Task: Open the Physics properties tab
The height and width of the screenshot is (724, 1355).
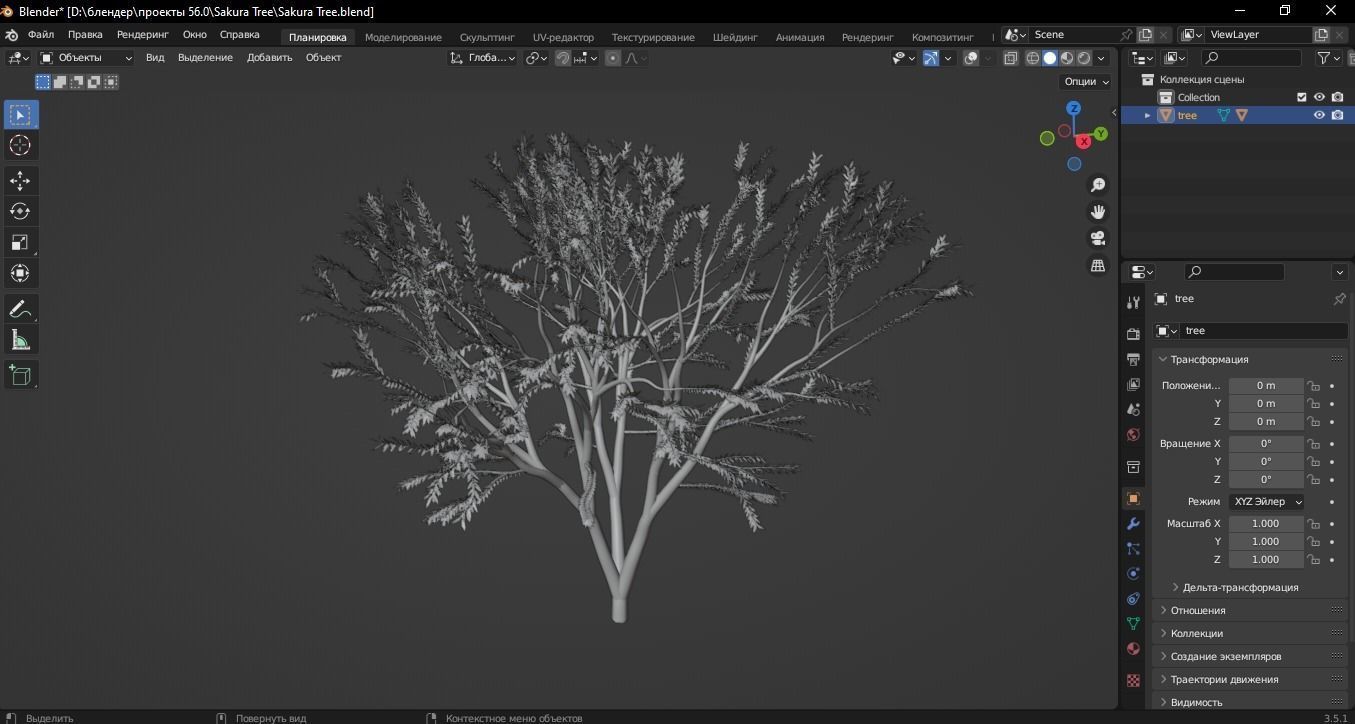Action: (x=1133, y=573)
